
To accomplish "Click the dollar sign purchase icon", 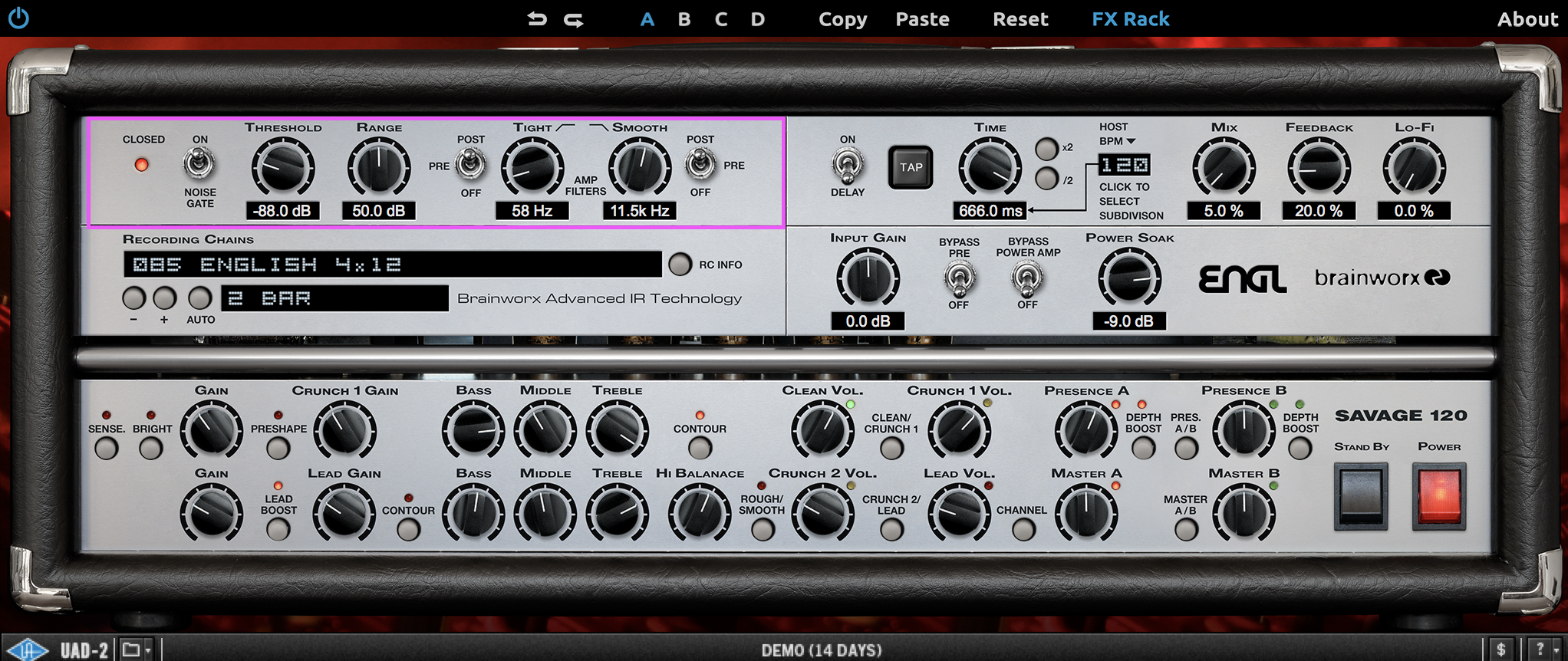I will pos(1501,650).
